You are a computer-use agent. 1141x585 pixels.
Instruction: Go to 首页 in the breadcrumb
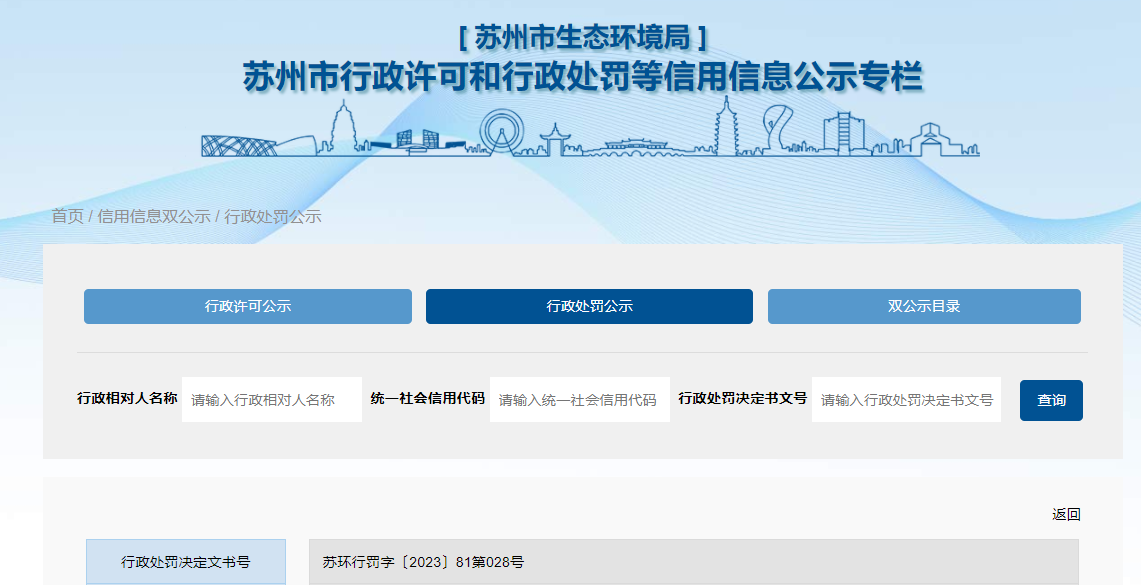click(x=67, y=216)
